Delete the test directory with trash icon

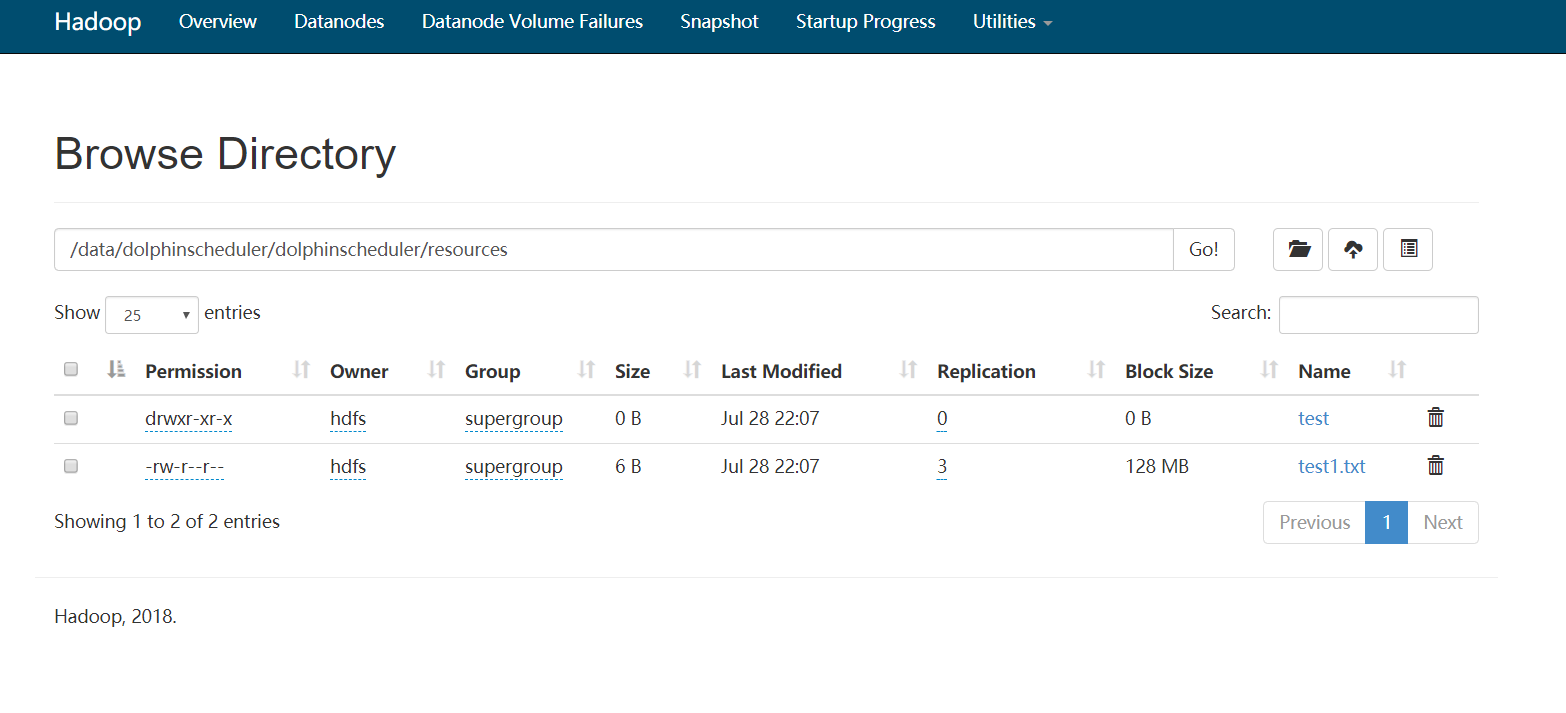tap(1435, 418)
